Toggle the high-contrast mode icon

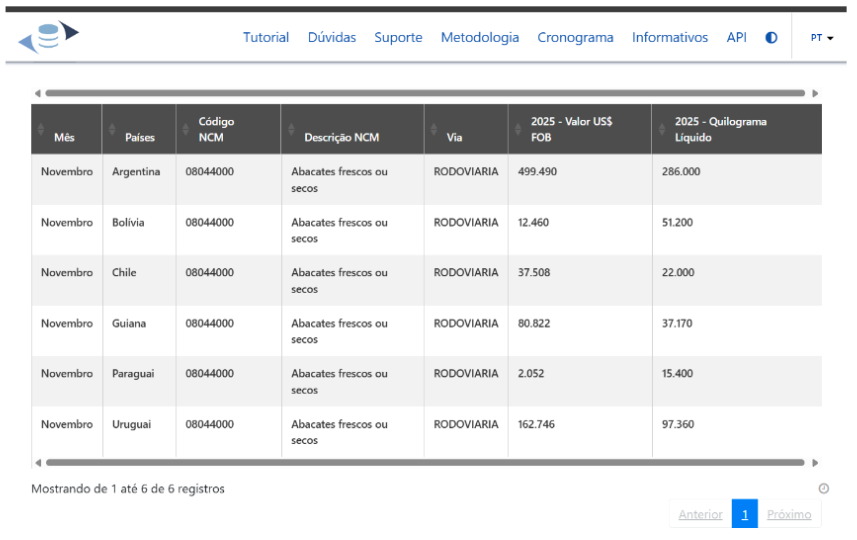point(771,38)
